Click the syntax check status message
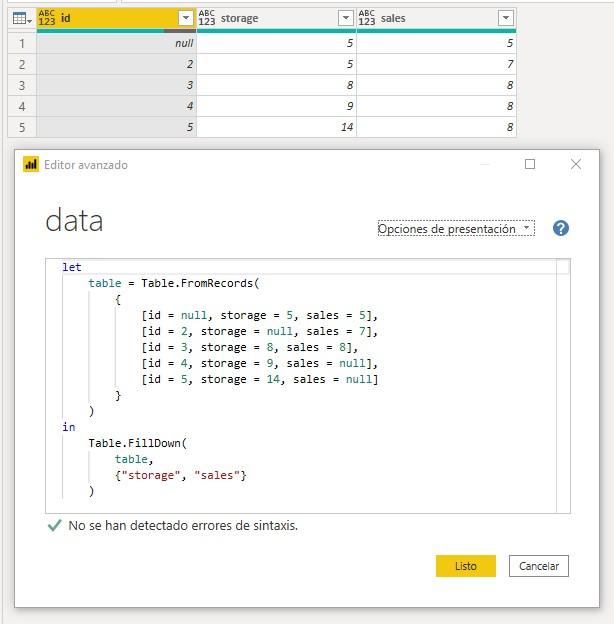The width and height of the screenshot is (614, 624). [183, 526]
